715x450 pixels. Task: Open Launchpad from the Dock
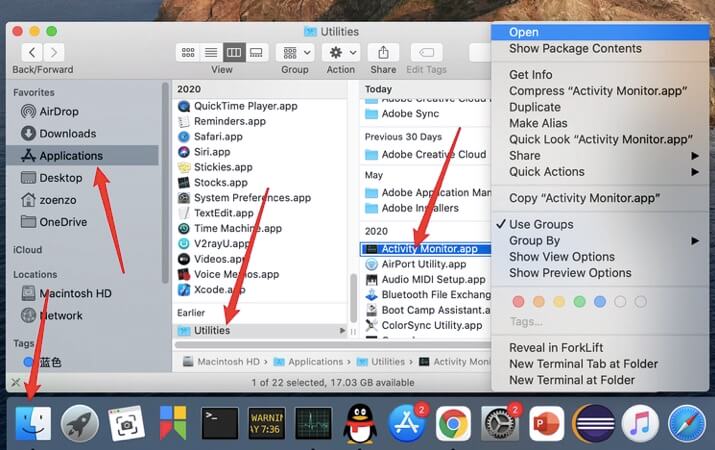[x=80, y=424]
